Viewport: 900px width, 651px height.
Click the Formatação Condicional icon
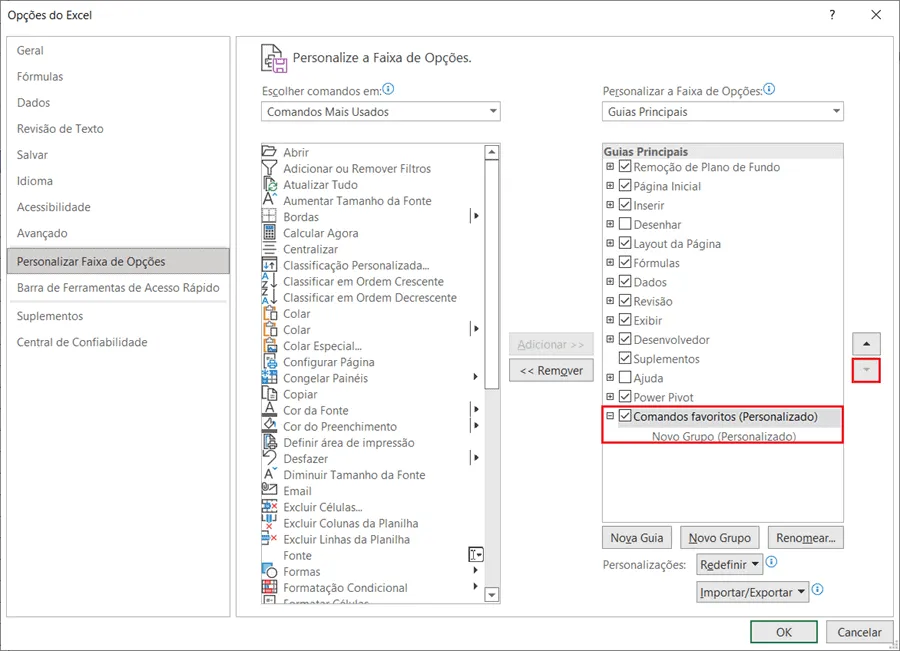click(x=269, y=587)
